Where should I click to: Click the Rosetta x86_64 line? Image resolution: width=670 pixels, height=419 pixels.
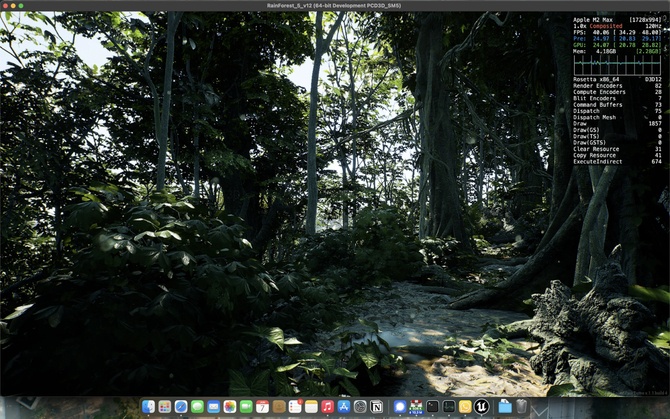coord(617,79)
